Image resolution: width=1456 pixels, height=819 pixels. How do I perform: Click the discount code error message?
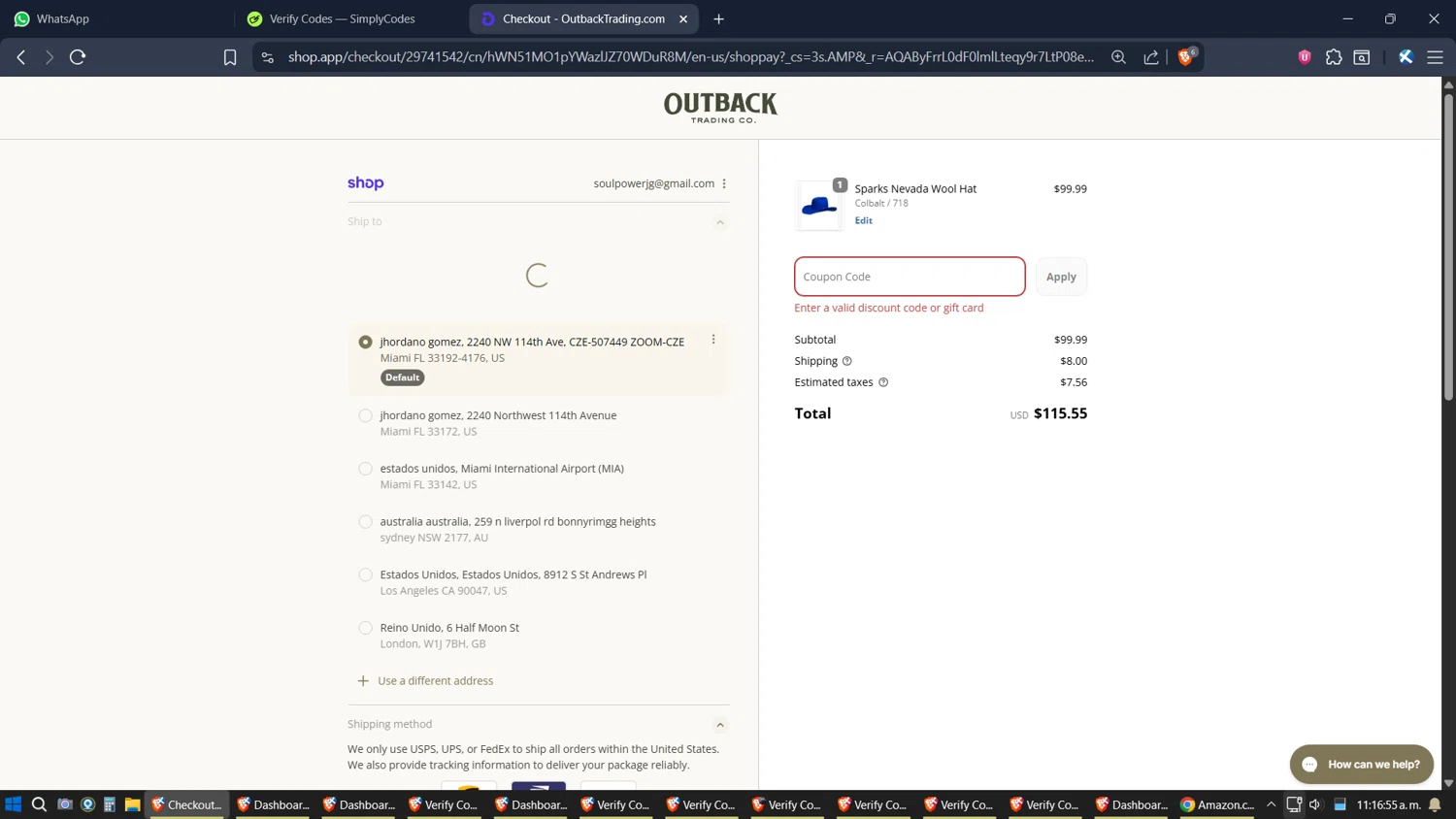pos(888,308)
